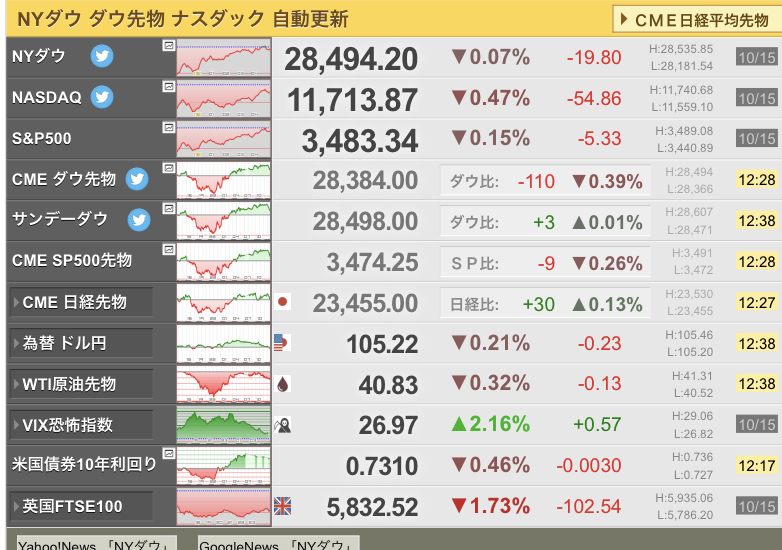This screenshot has height=550, width=782.
Task: Click the futures price 28,384.00
Action: (x=365, y=181)
